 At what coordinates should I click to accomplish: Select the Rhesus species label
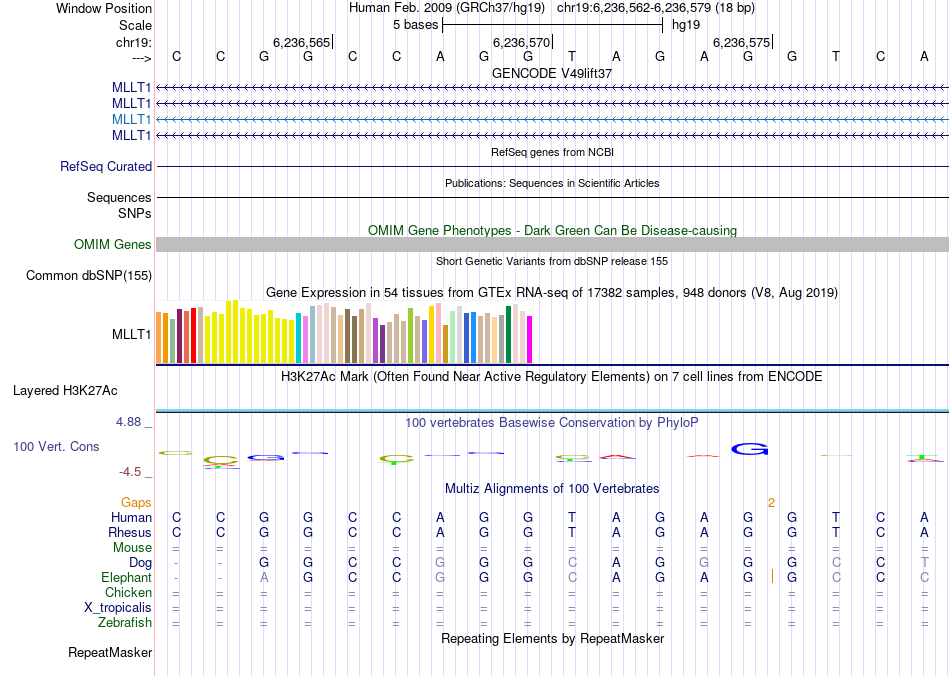[130, 532]
